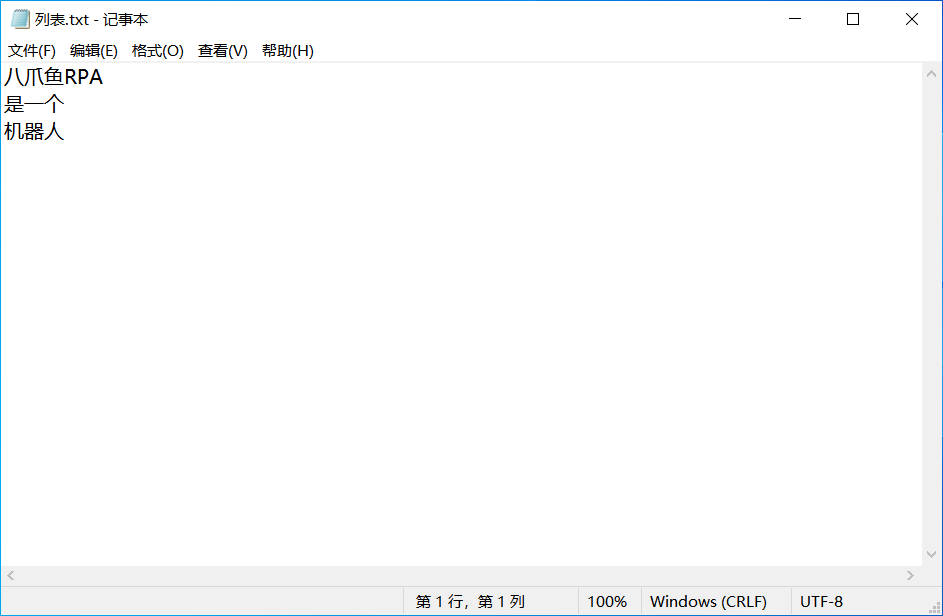943x616 pixels.
Task: Open the 编辑(E) menu
Action: 94,51
